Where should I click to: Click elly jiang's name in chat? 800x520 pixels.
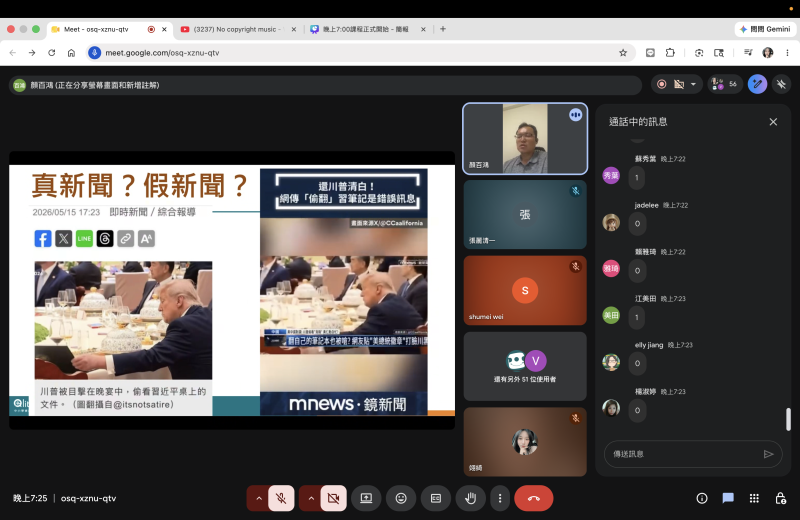[x=648, y=345]
